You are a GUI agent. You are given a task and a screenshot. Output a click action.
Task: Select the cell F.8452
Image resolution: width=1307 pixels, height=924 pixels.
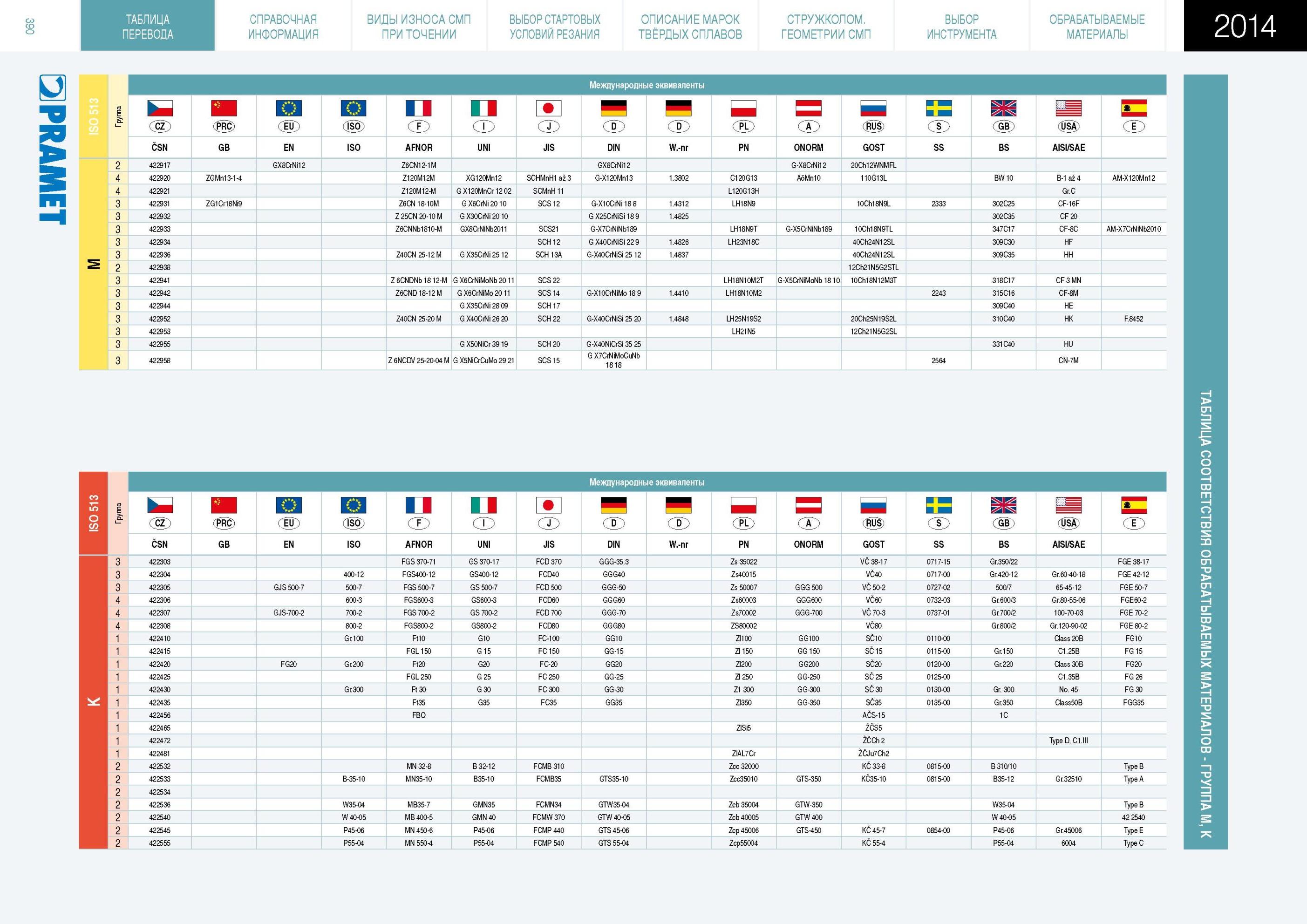(1133, 319)
